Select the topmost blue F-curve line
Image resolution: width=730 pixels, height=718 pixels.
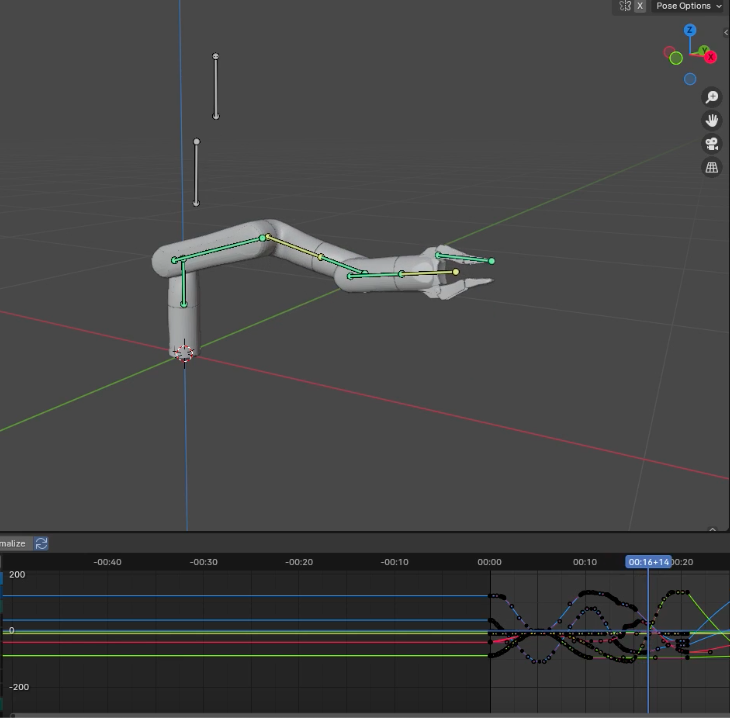pos(246,596)
